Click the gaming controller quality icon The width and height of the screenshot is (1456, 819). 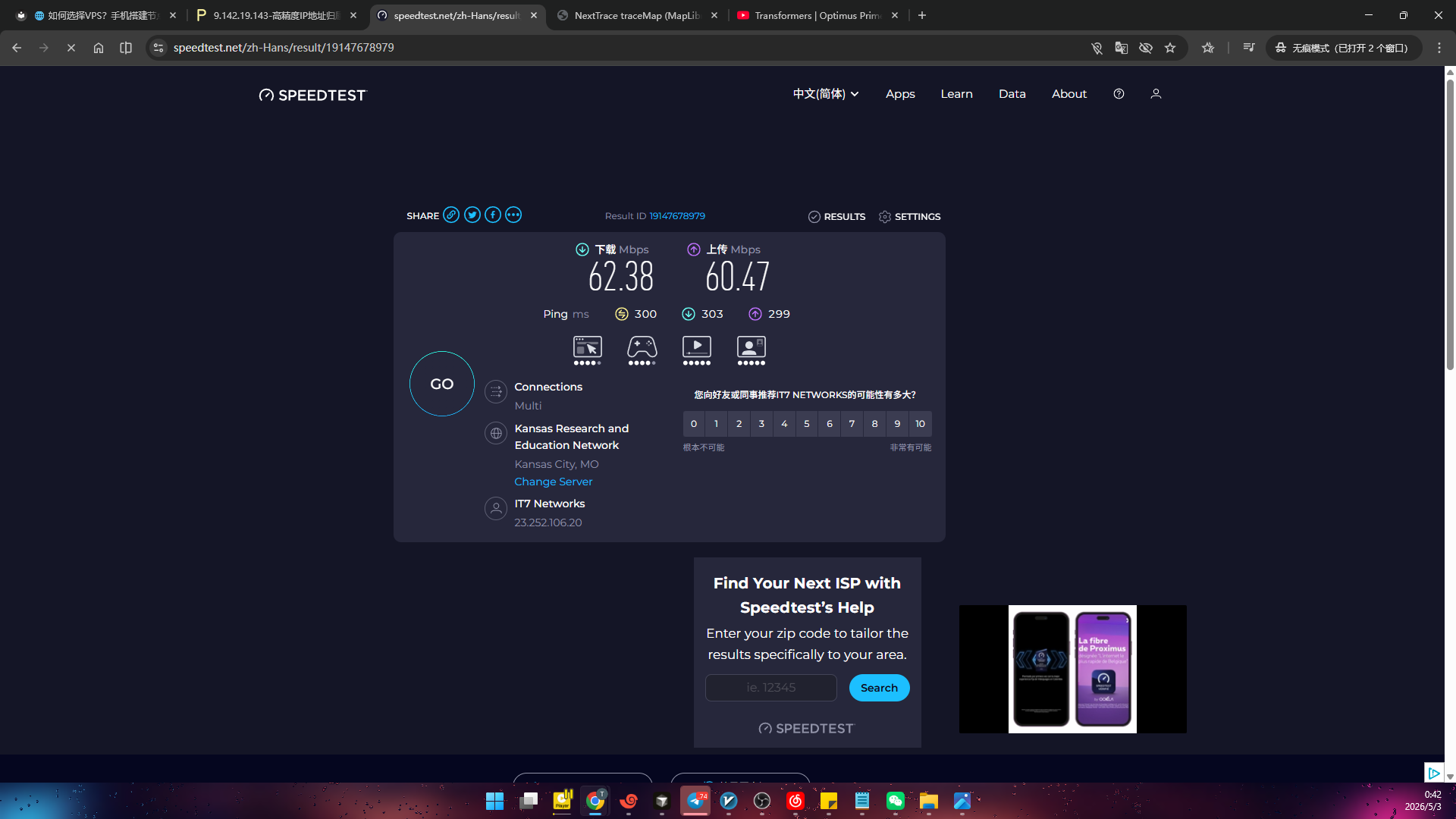pyautogui.click(x=642, y=348)
